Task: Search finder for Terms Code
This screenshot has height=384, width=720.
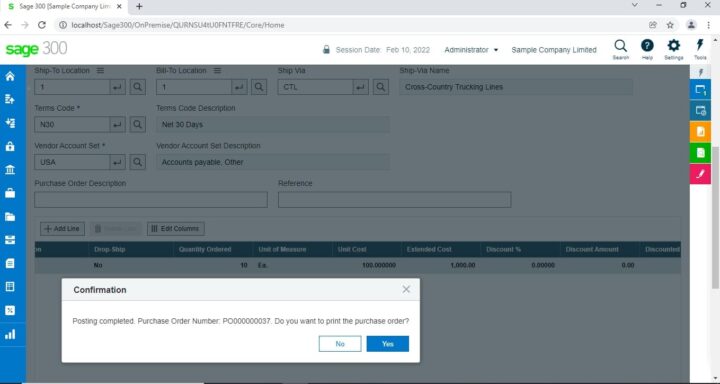Action: [138, 124]
